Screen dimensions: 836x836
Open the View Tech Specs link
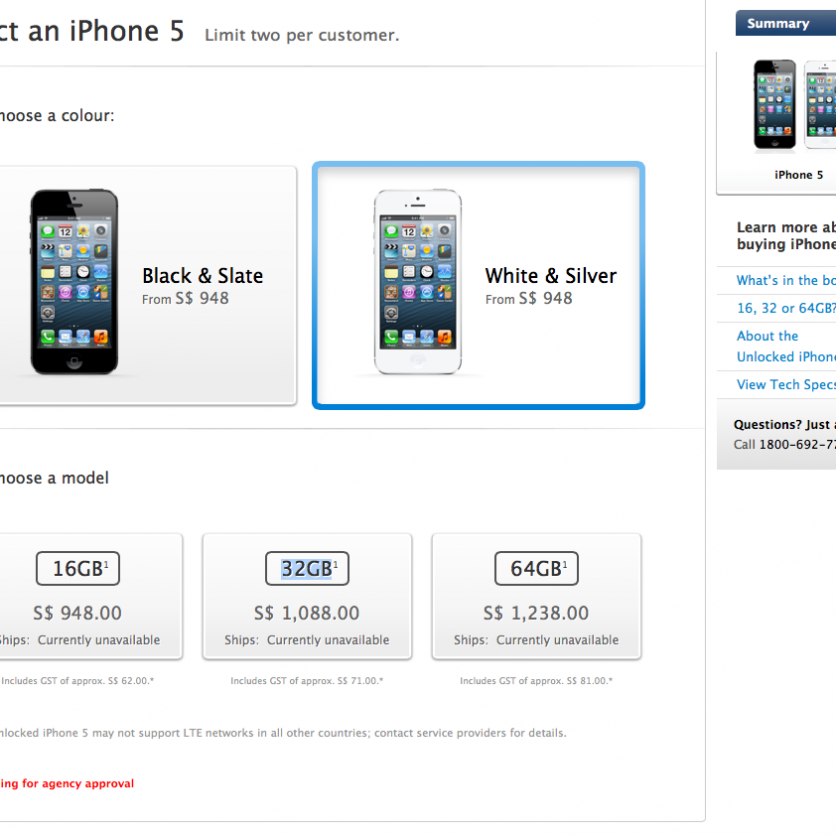pos(786,384)
